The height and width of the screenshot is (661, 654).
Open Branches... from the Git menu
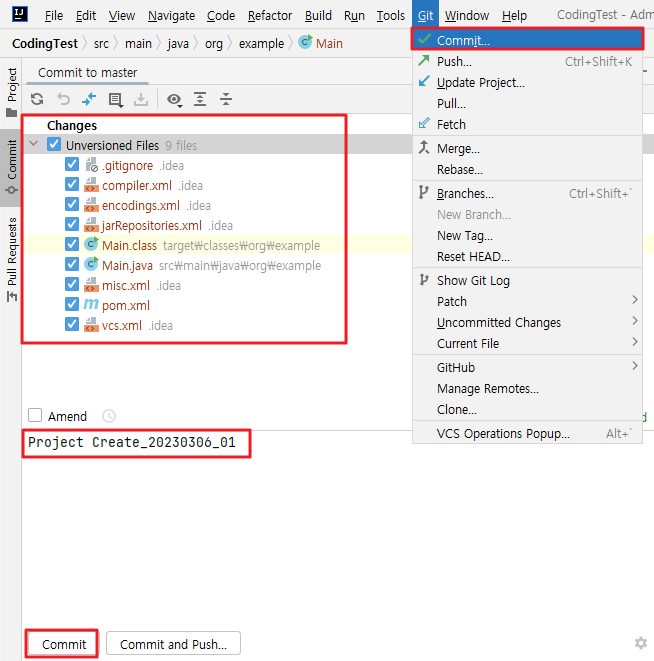pyautogui.click(x=527, y=194)
